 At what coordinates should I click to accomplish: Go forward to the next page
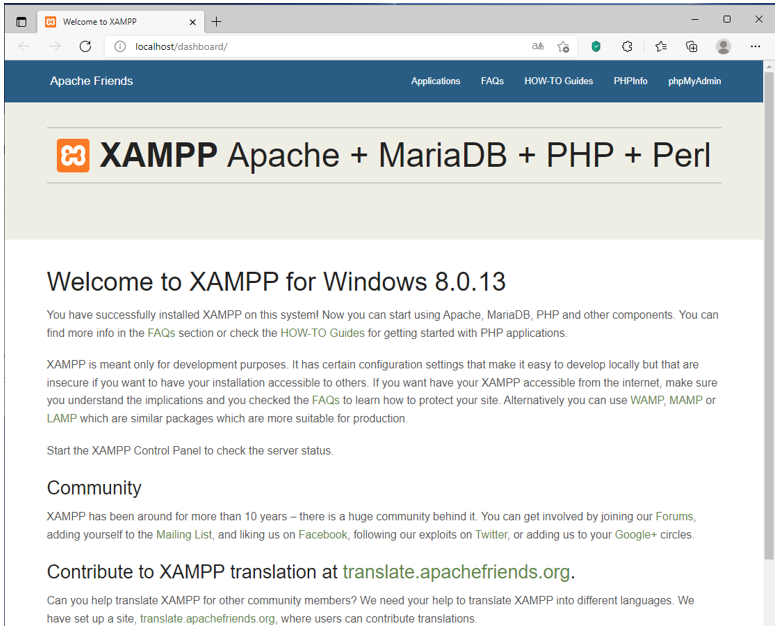click(55, 47)
